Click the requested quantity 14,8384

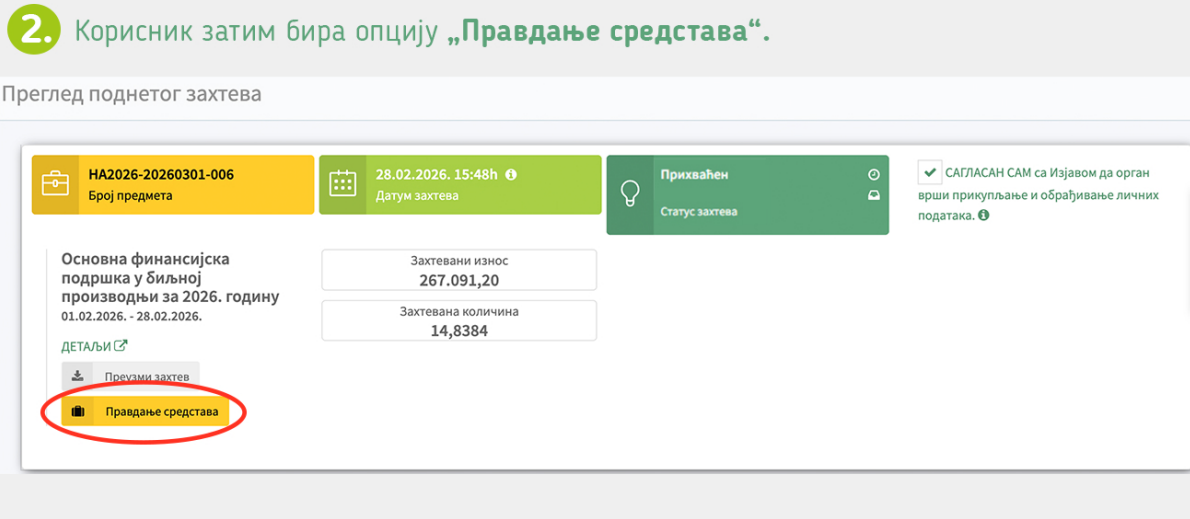pos(459,331)
